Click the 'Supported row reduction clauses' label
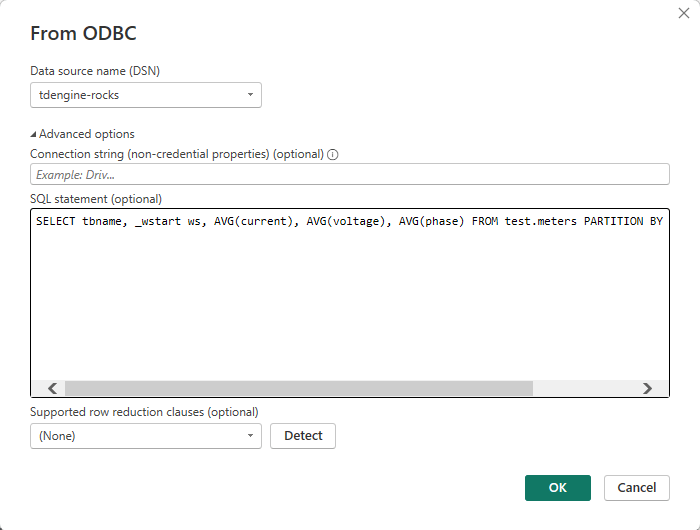The width and height of the screenshot is (700, 530). click(x=144, y=412)
